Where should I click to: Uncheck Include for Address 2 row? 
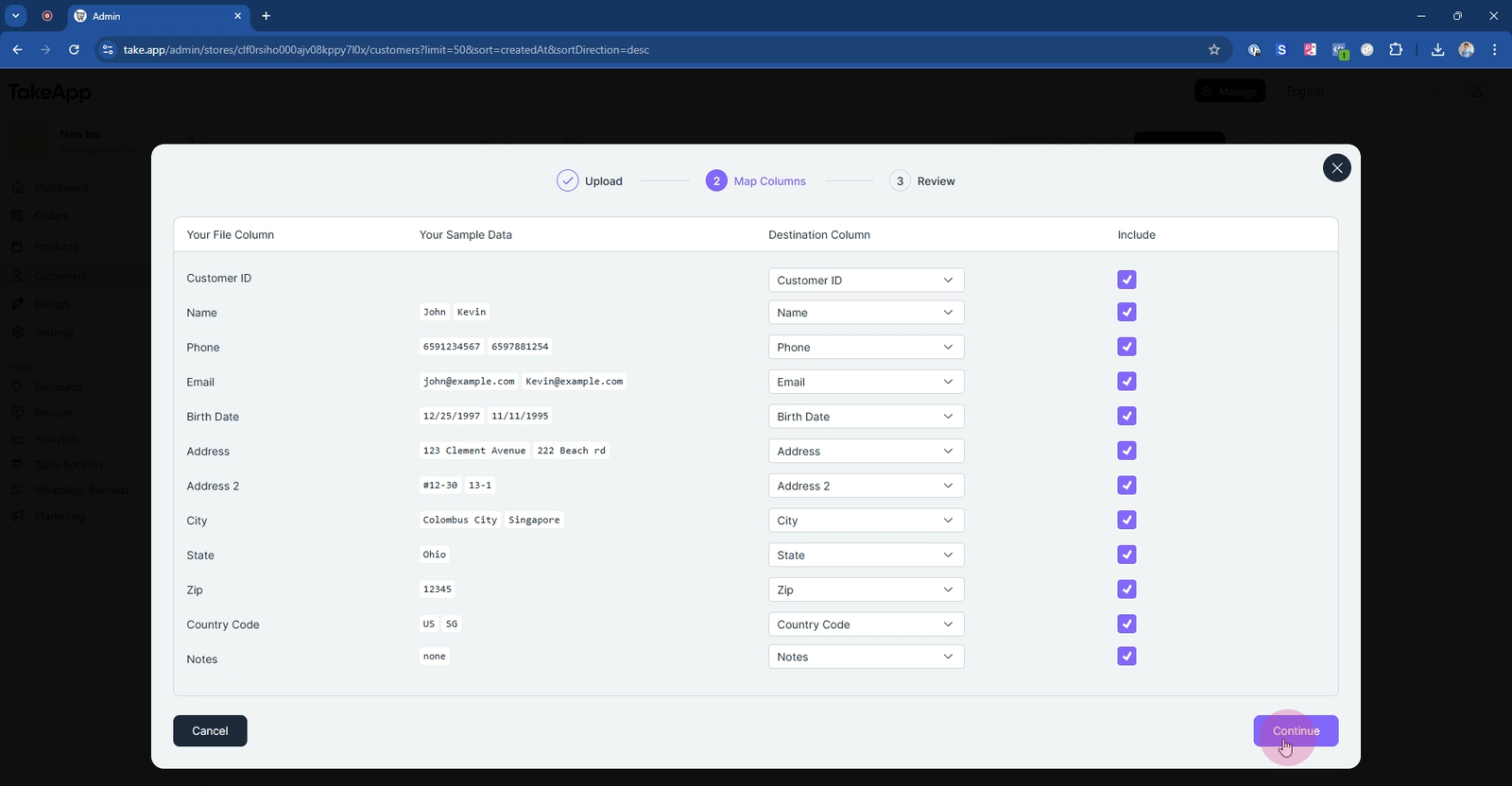pyautogui.click(x=1126, y=486)
